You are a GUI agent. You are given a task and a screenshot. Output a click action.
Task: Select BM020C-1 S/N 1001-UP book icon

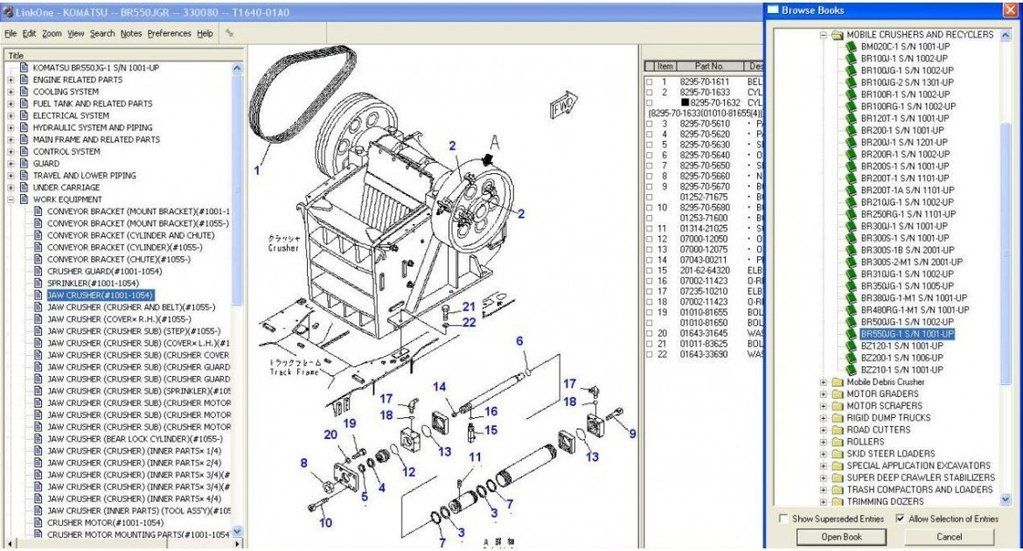click(851, 46)
